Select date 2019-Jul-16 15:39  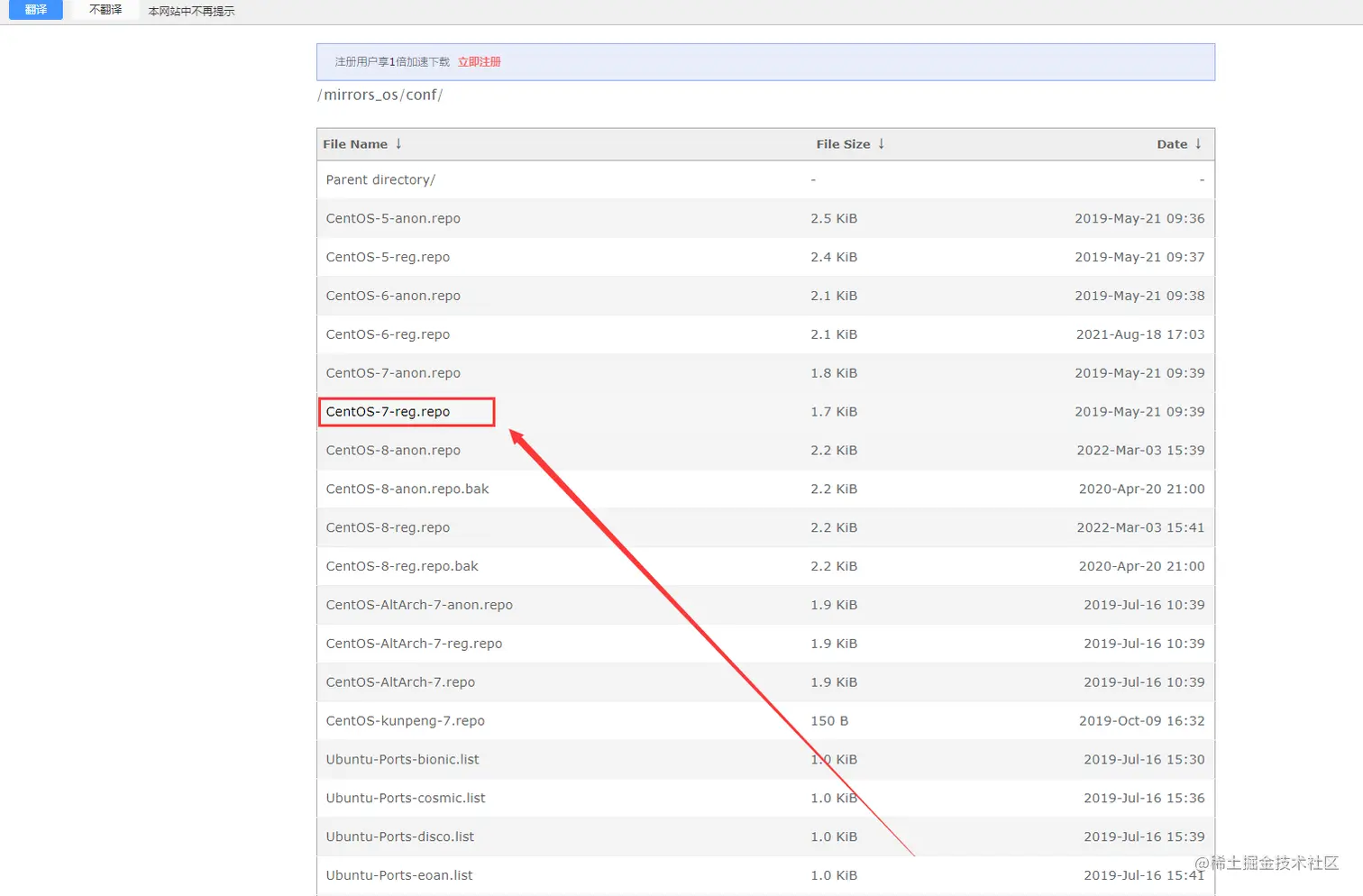click(x=1144, y=838)
